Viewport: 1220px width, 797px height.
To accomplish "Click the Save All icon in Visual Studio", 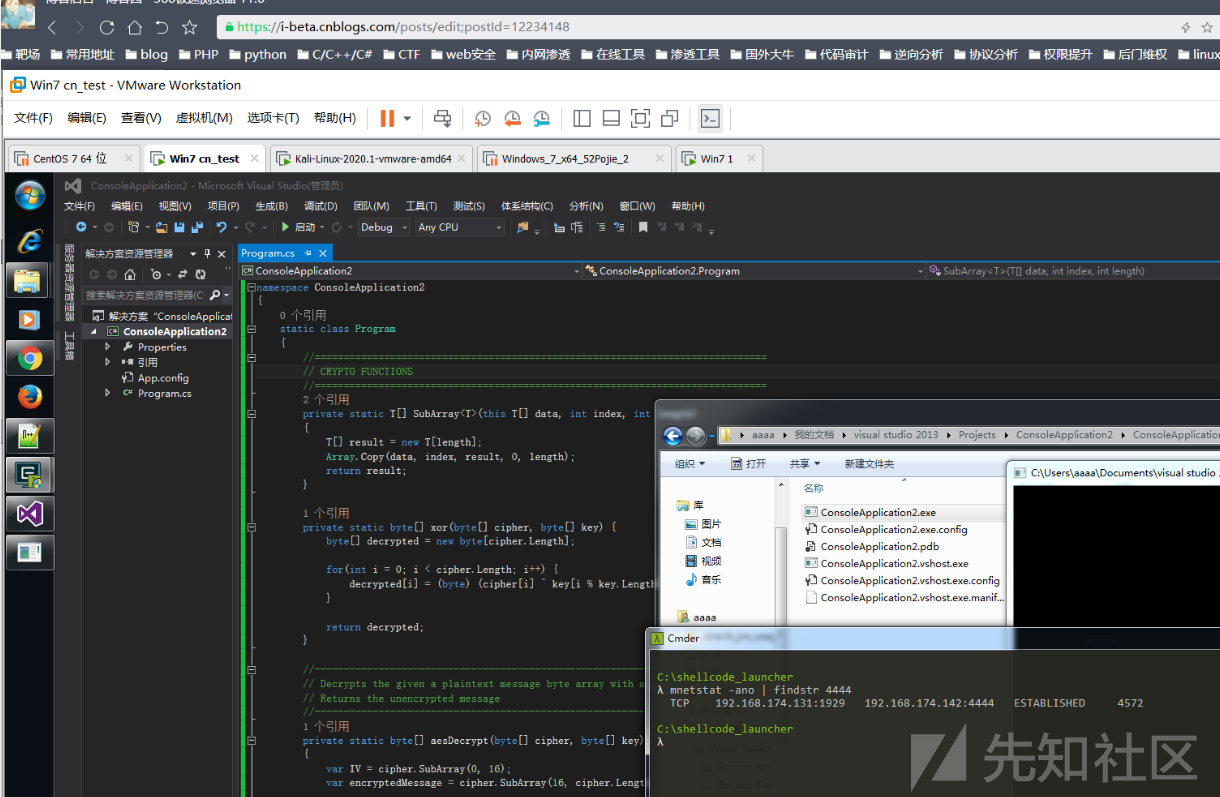I will coord(197,228).
